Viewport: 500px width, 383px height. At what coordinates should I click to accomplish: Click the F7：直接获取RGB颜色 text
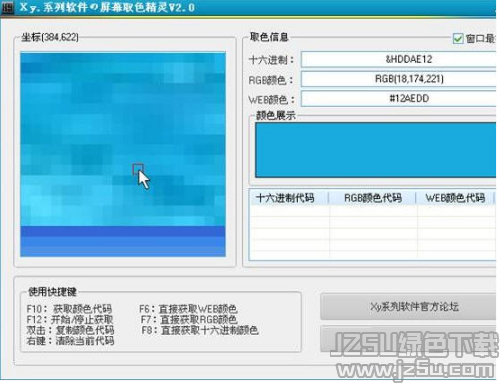[189, 320]
